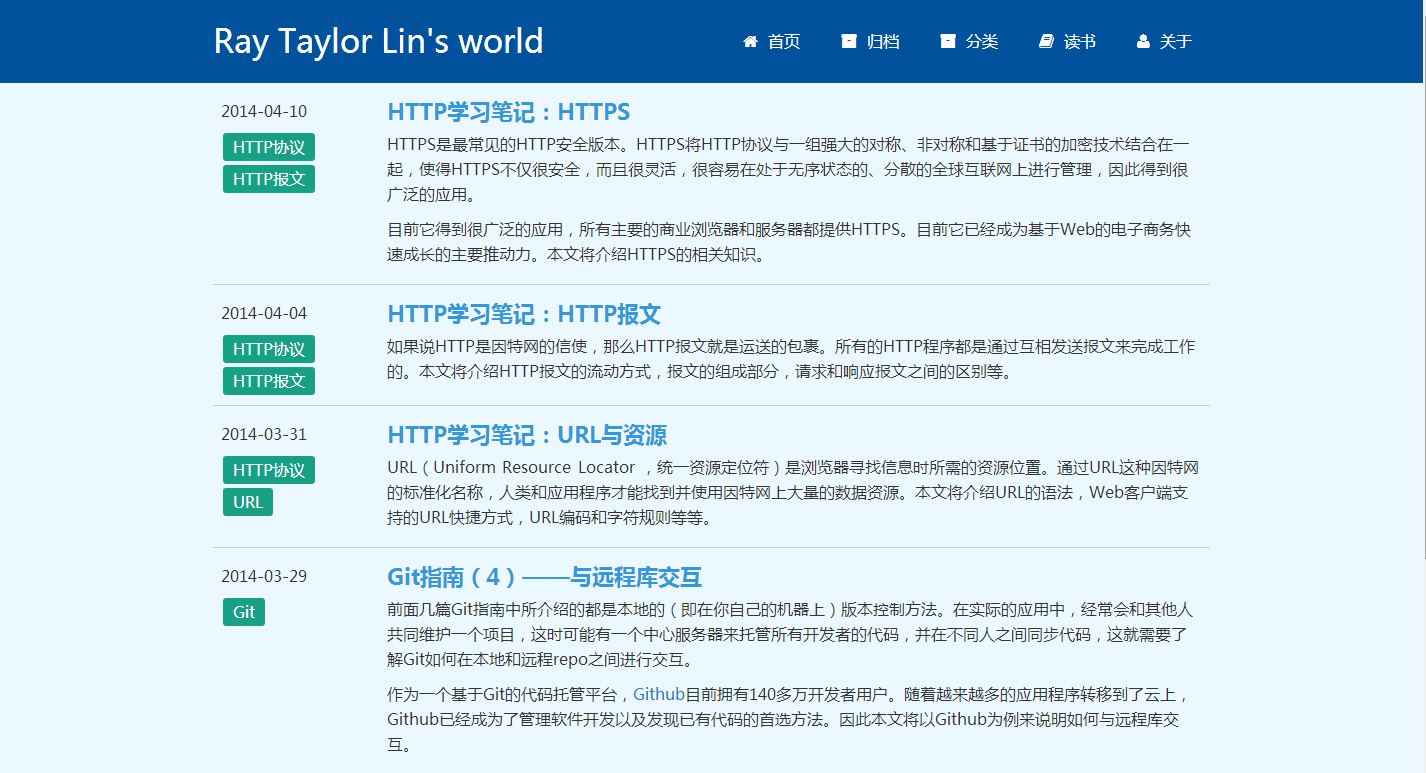Click the person icon beside 关于
The width and height of the screenshot is (1426, 773).
coord(1142,41)
